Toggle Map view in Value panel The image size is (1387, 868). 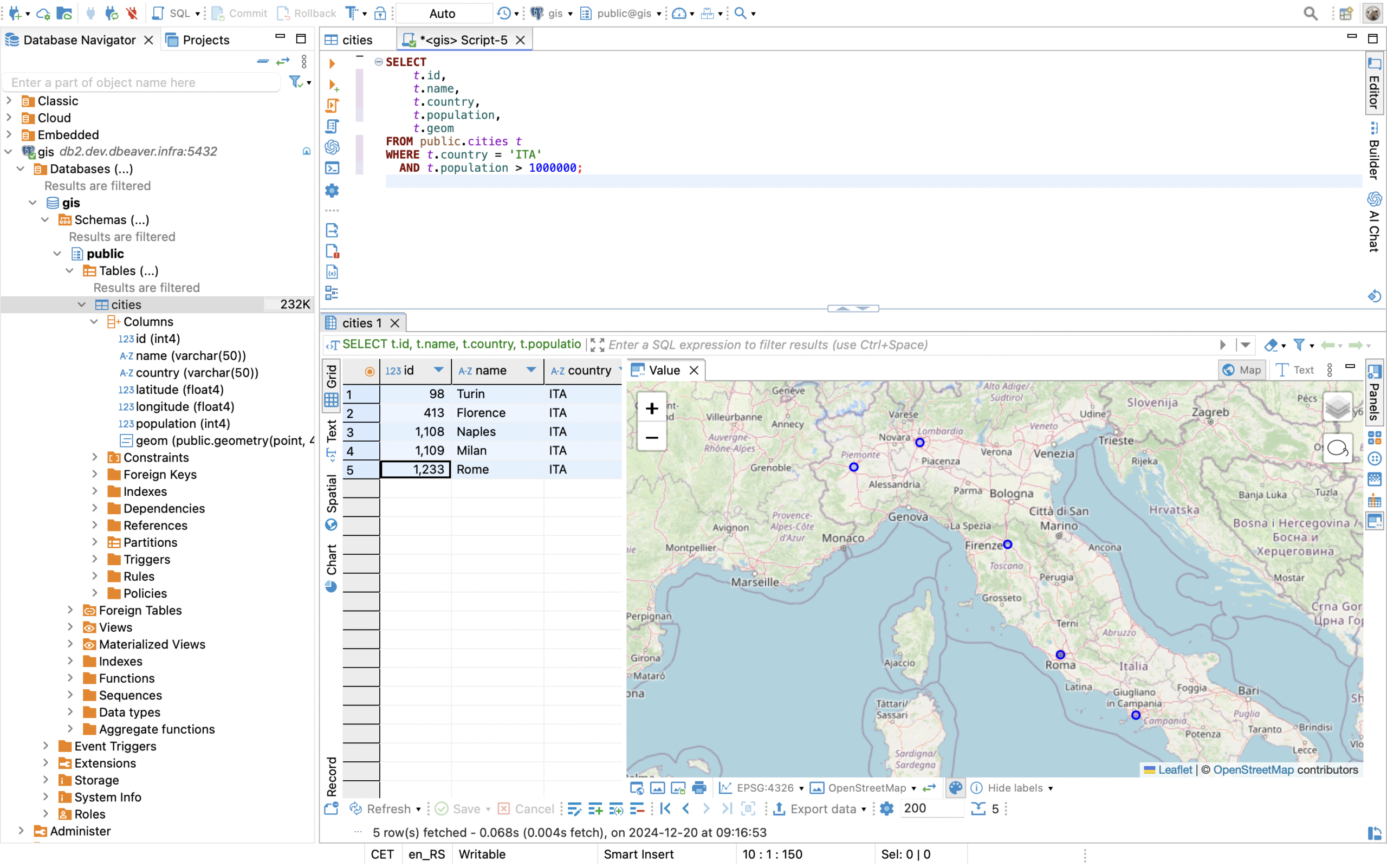coord(1241,370)
